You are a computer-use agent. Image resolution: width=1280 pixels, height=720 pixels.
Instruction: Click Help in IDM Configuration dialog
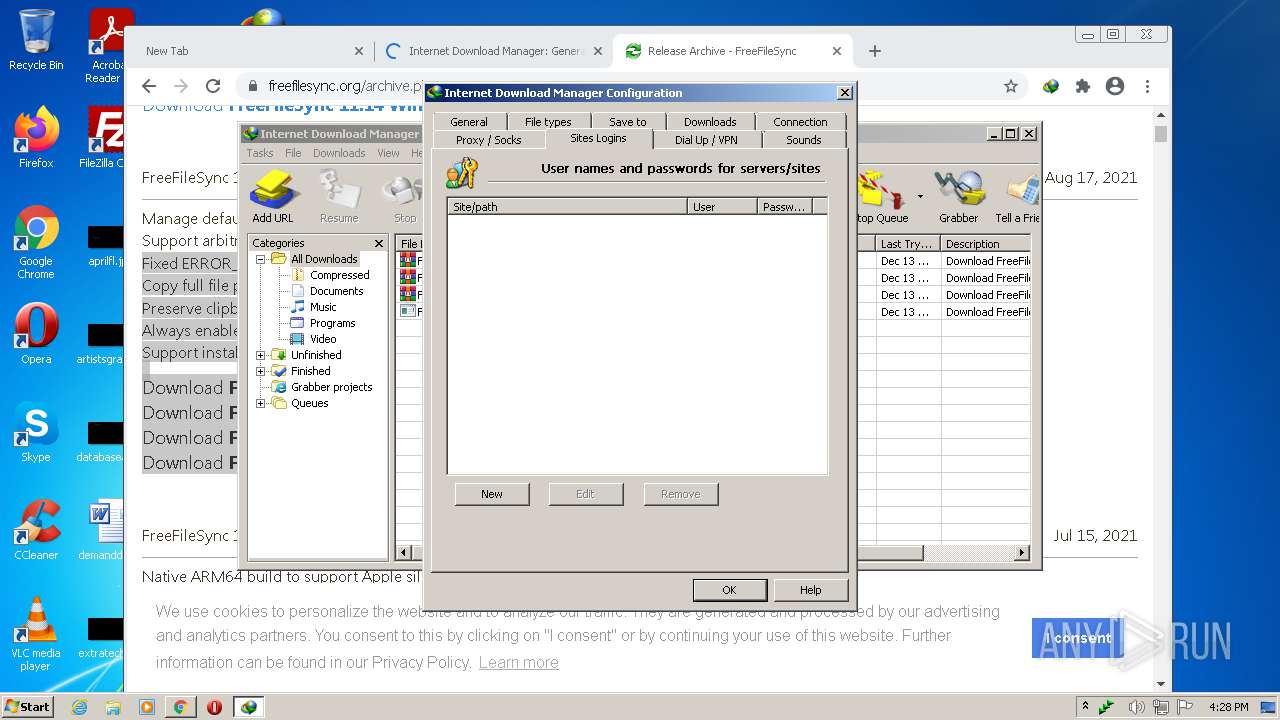coord(811,590)
